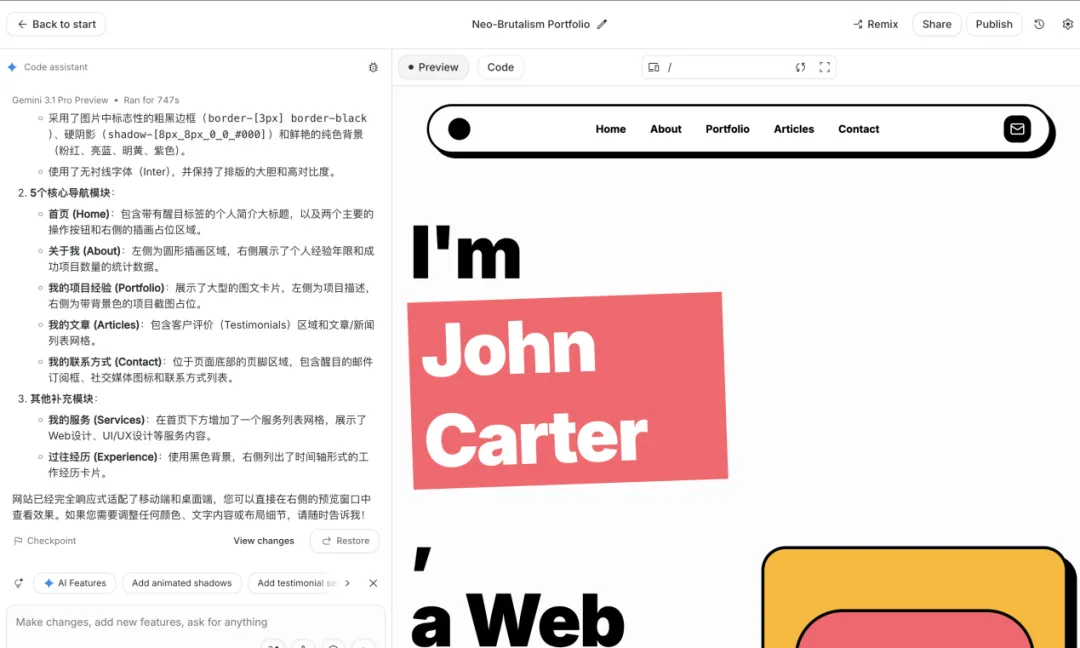This screenshot has height=648, width=1080.
Task: Click the 我的文章 (Articles) bullet text
Action: (x=211, y=333)
